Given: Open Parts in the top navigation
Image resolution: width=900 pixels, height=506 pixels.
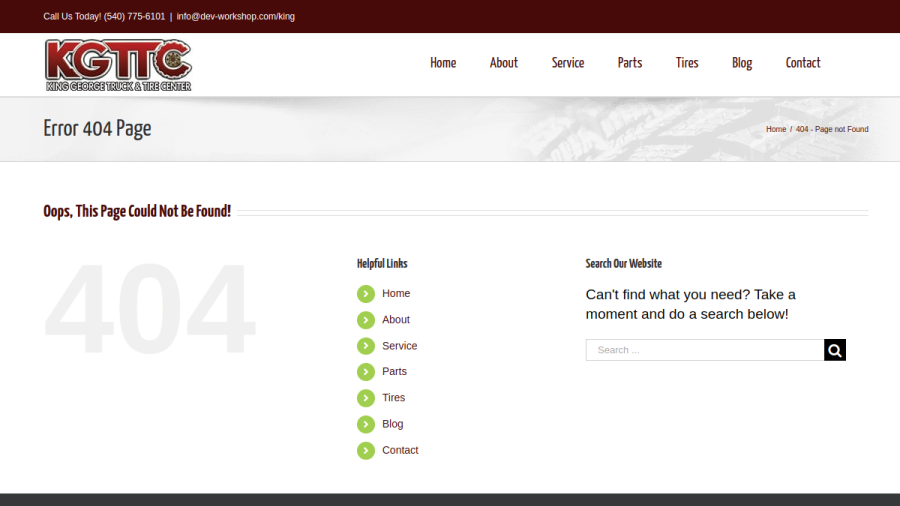Looking at the screenshot, I should [630, 63].
